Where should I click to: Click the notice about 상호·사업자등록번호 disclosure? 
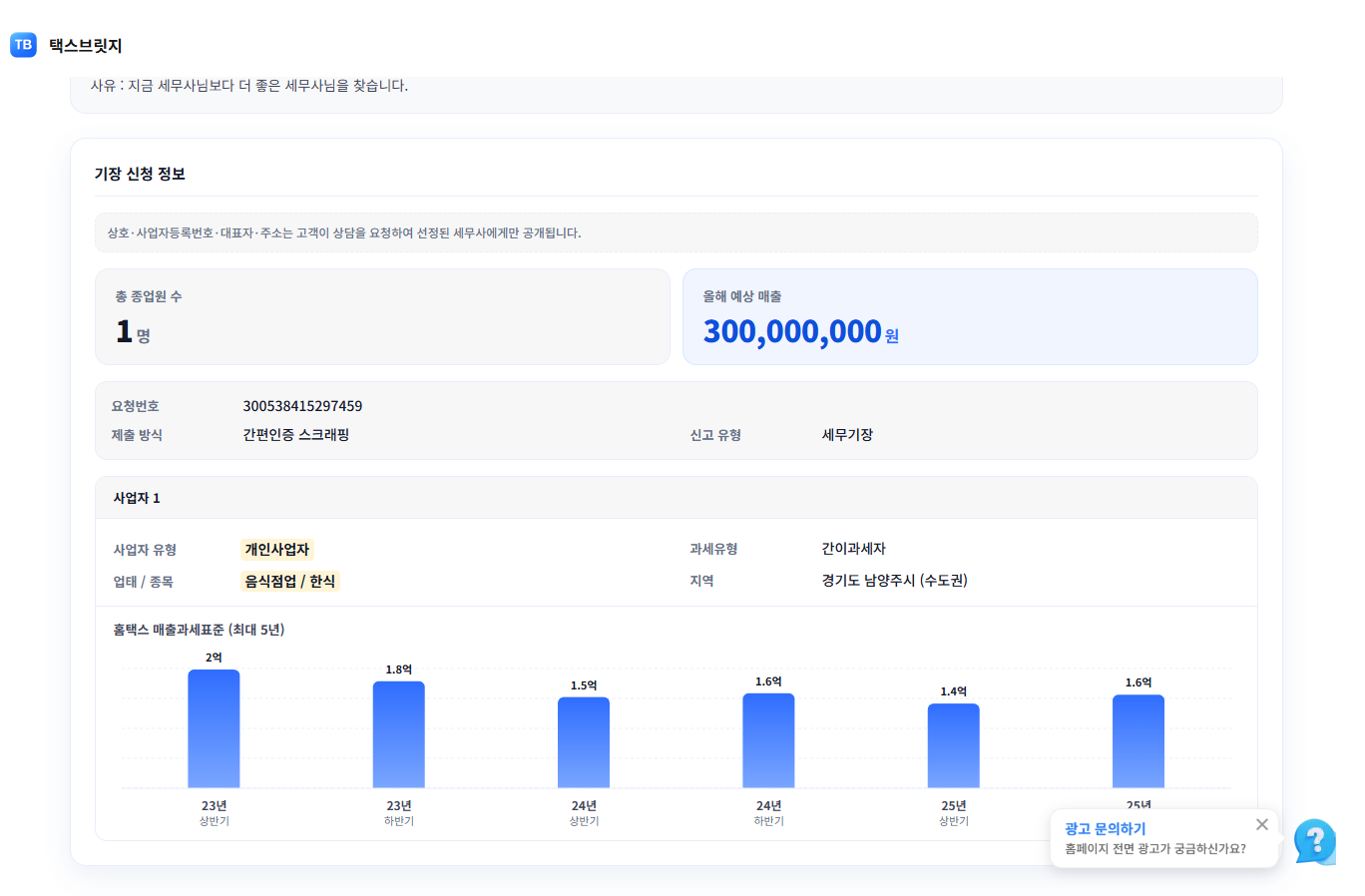coord(677,232)
